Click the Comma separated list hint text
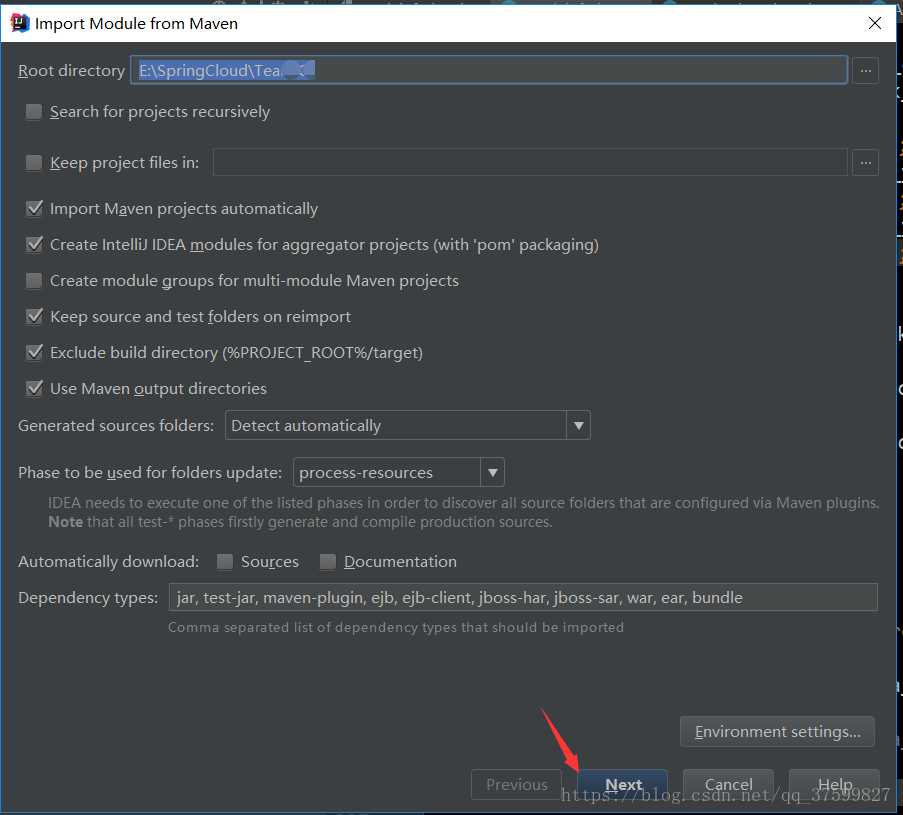The width and height of the screenshot is (903, 815). tap(396, 627)
